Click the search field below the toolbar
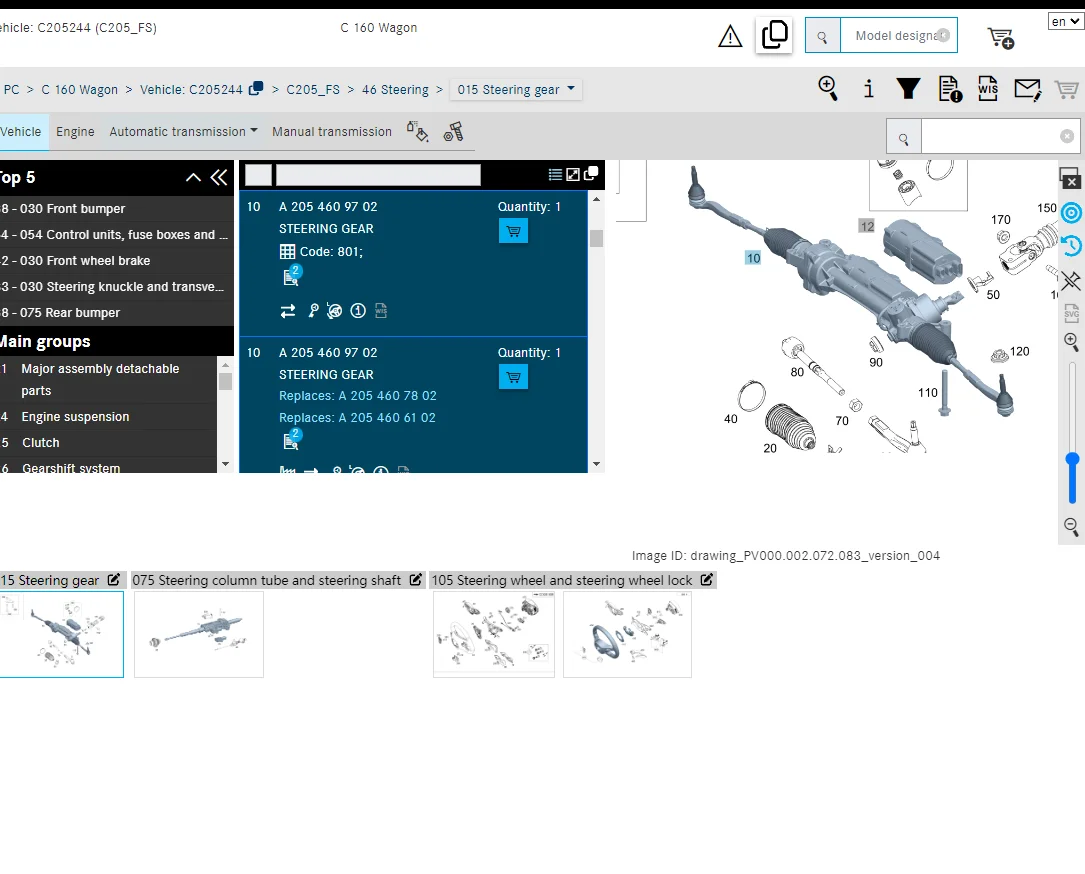The width and height of the screenshot is (1085, 874). tap(999, 136)
